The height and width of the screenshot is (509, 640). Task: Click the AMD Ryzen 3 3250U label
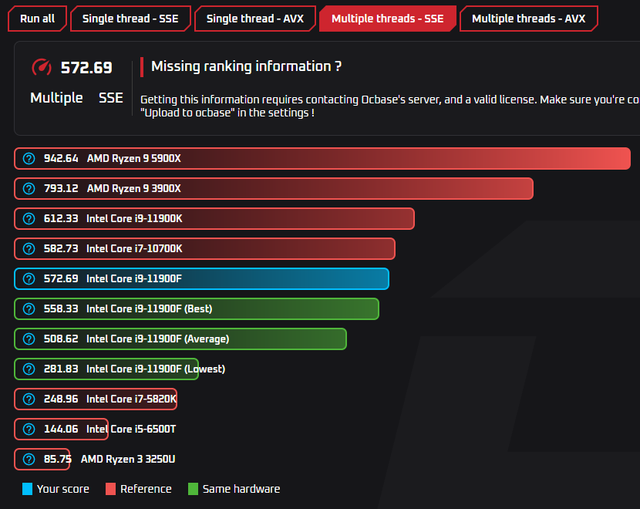(128, 459)
